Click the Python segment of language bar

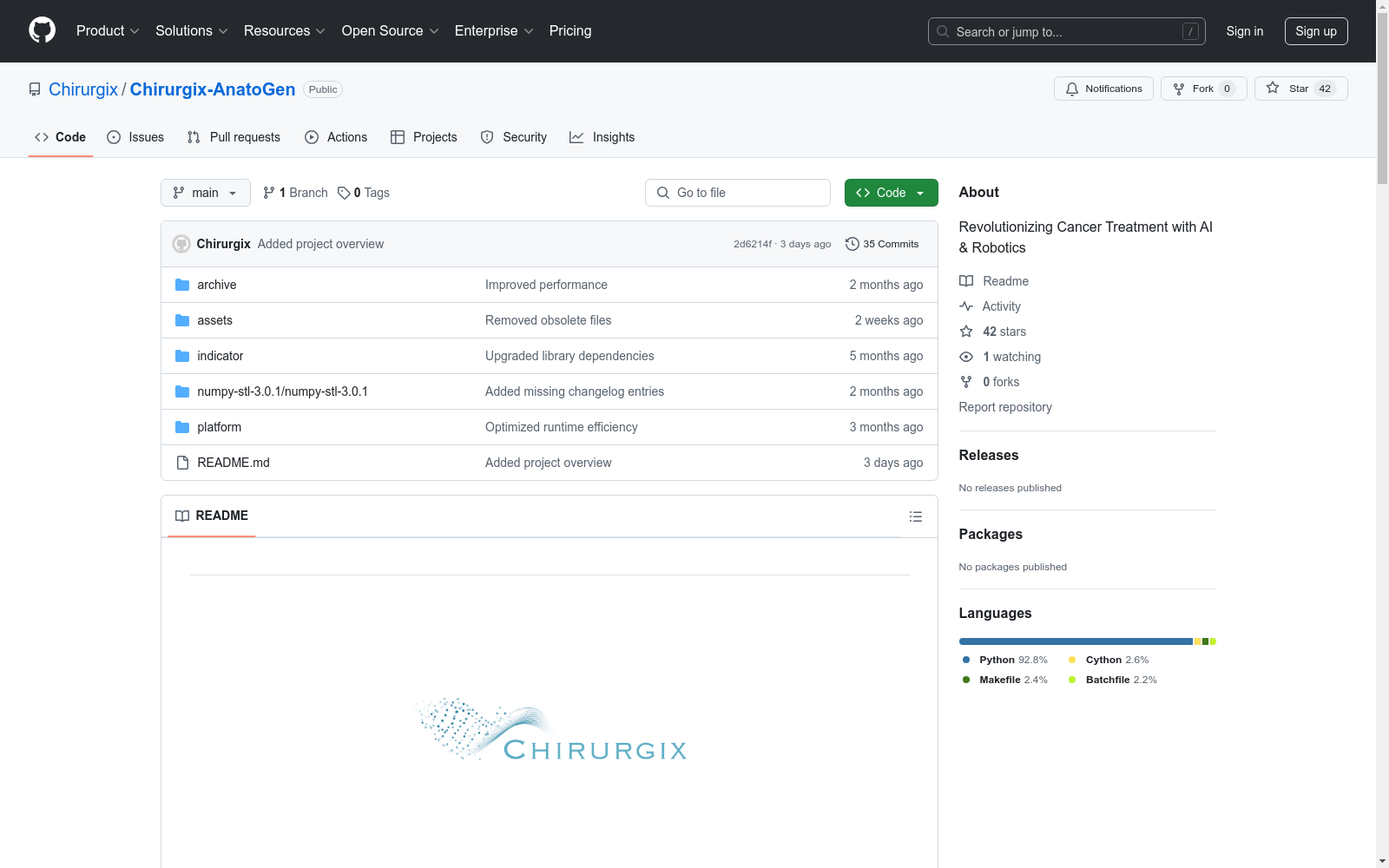click(1076, 641)
